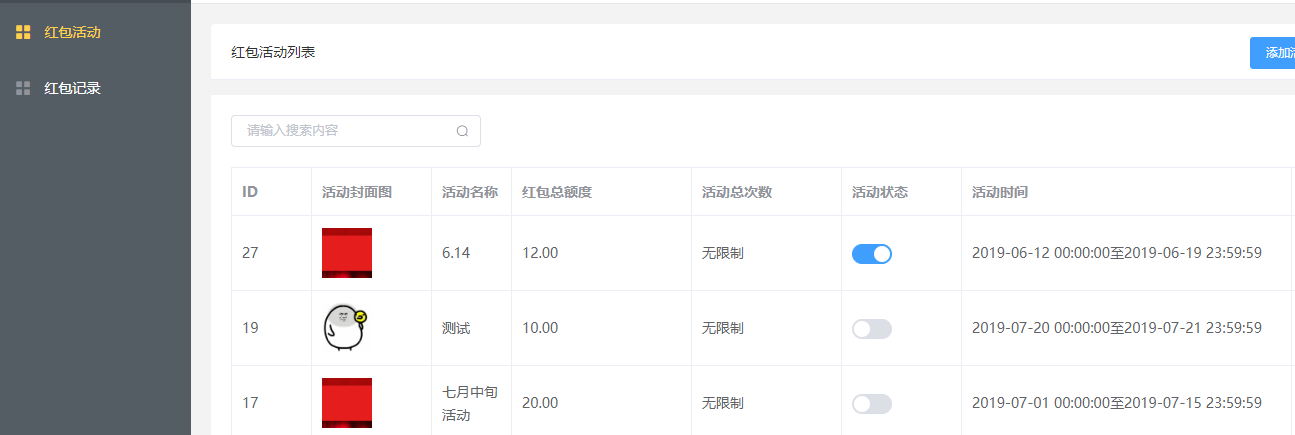Click the 活动总次数 column header

point(737,192)
